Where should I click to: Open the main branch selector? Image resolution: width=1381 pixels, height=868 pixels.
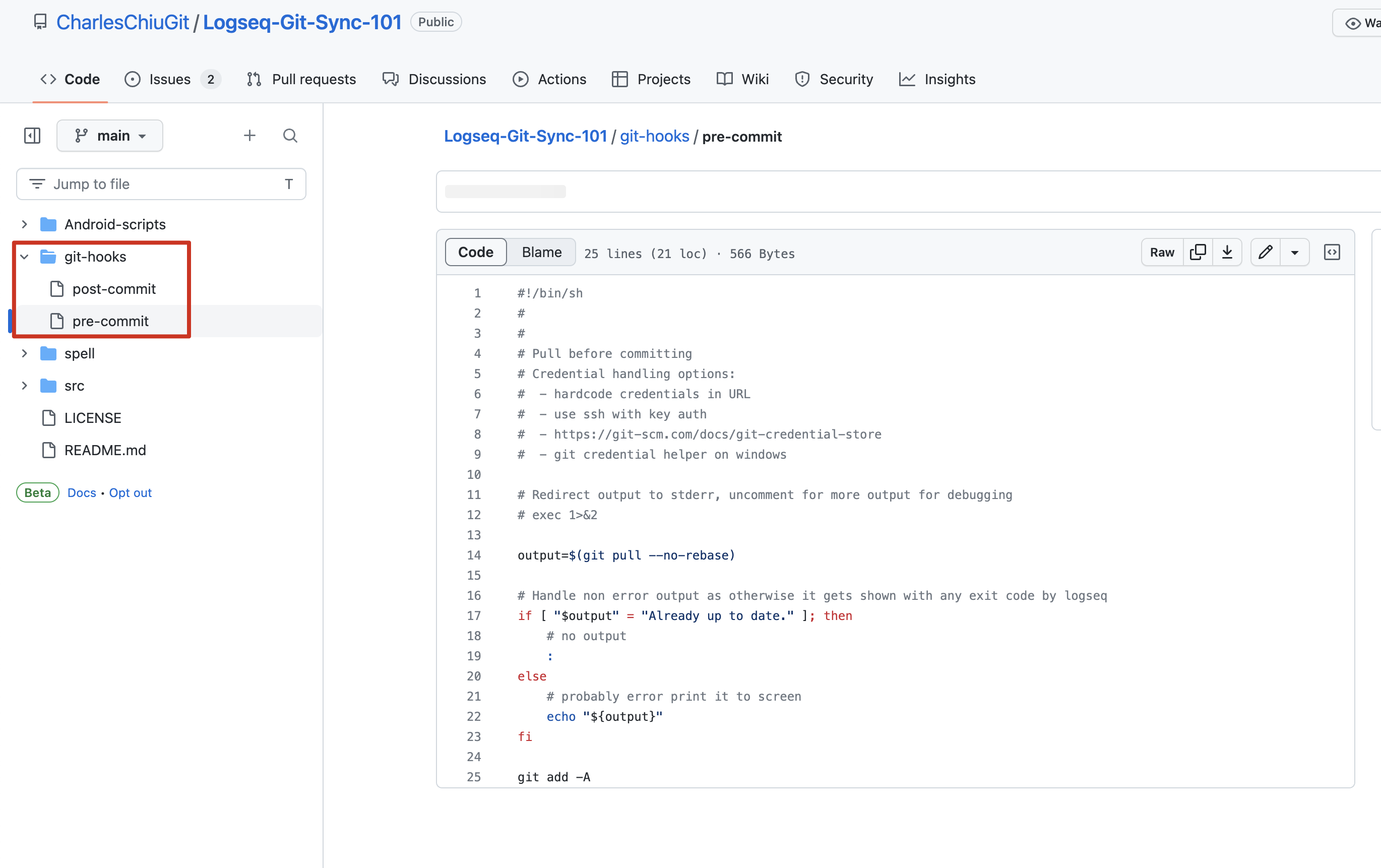point(109,136)
